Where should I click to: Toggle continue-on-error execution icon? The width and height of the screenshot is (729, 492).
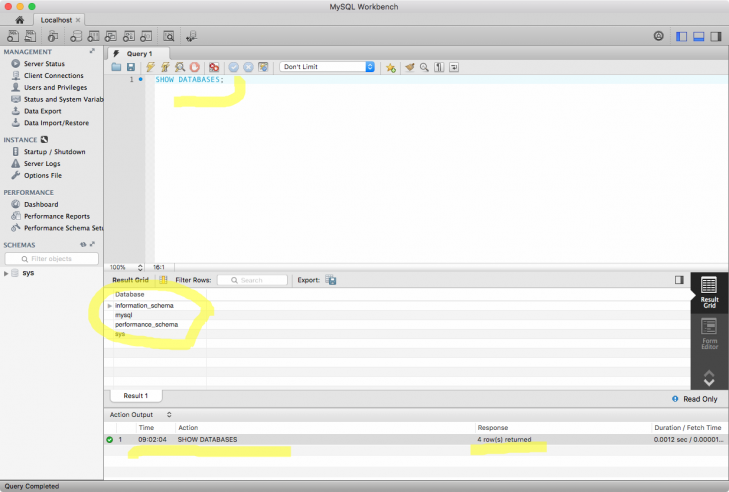(x=214, y=67)
